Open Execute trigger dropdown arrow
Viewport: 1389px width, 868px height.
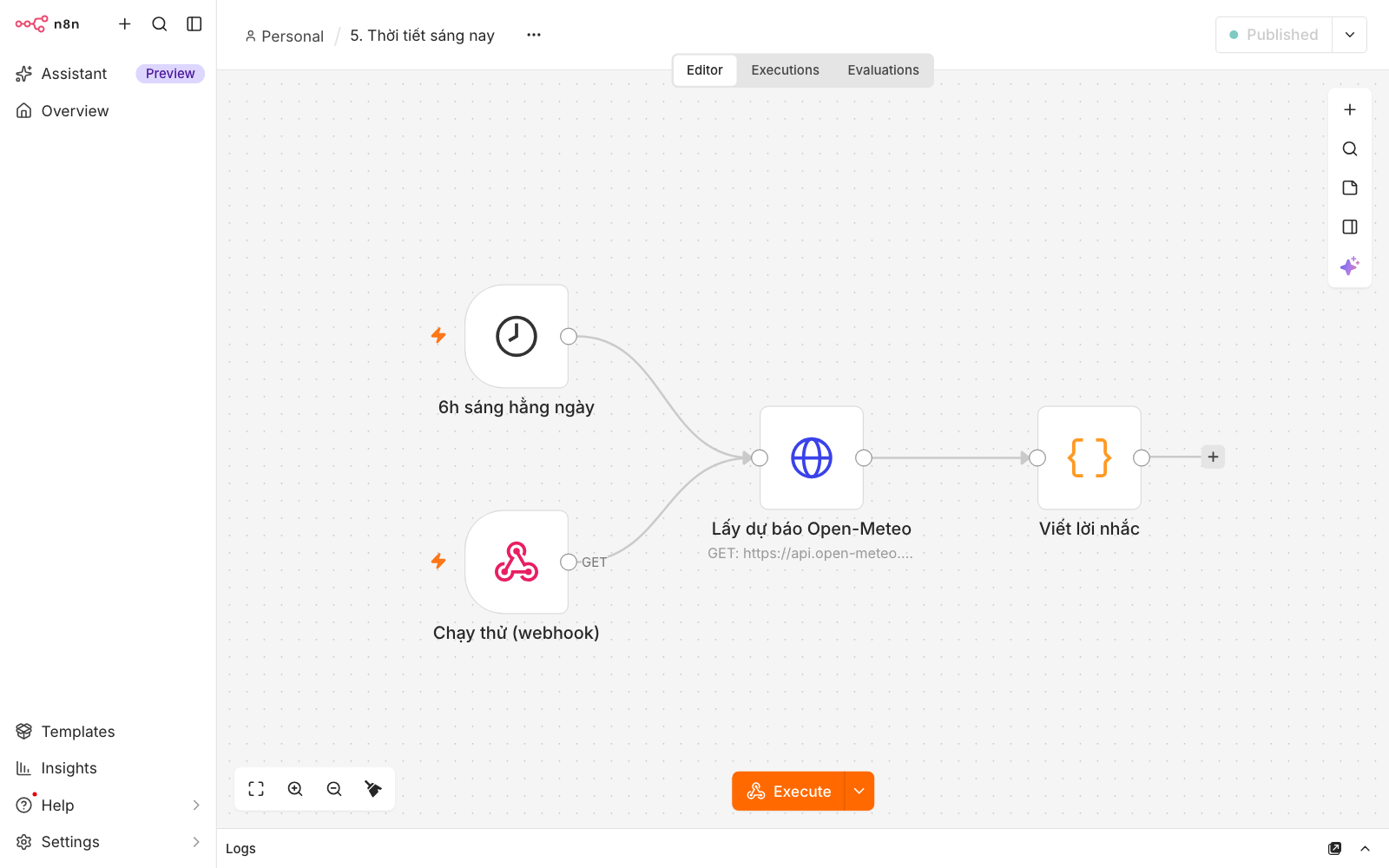point(859,792)
